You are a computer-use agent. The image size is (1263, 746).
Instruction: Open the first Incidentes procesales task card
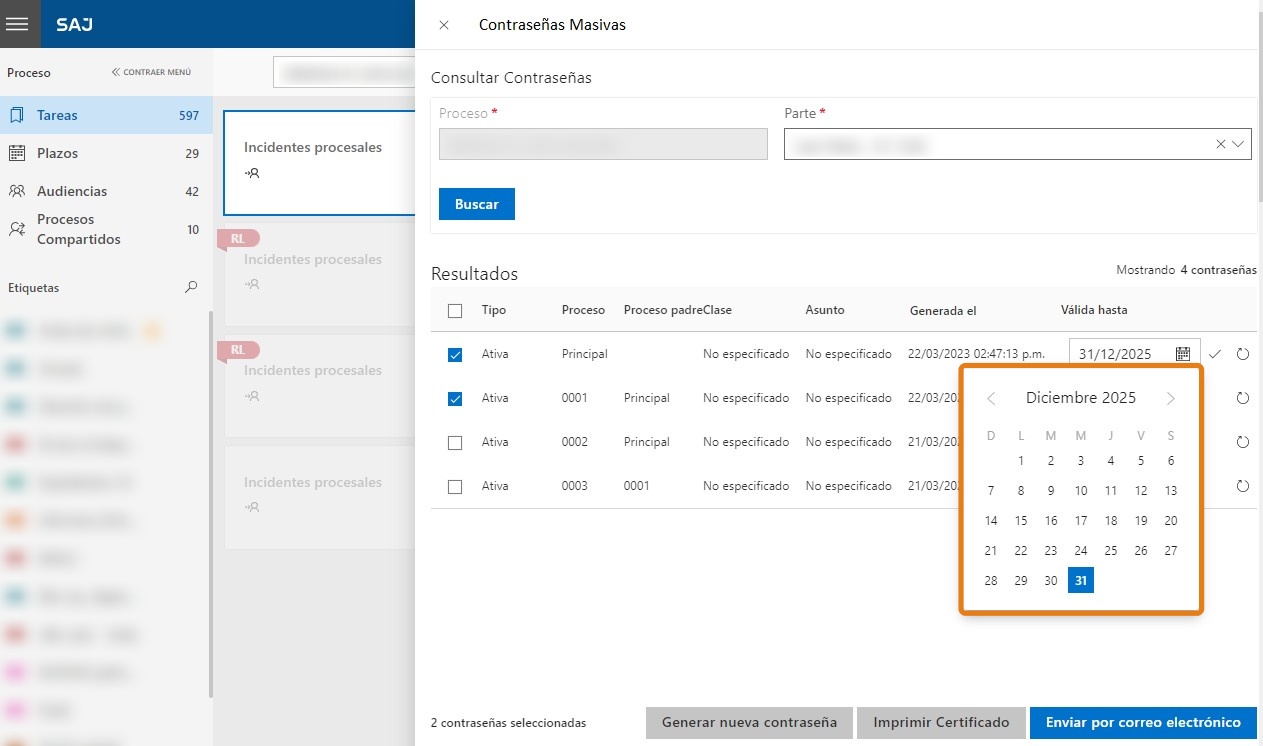click(x=319, y=162)
